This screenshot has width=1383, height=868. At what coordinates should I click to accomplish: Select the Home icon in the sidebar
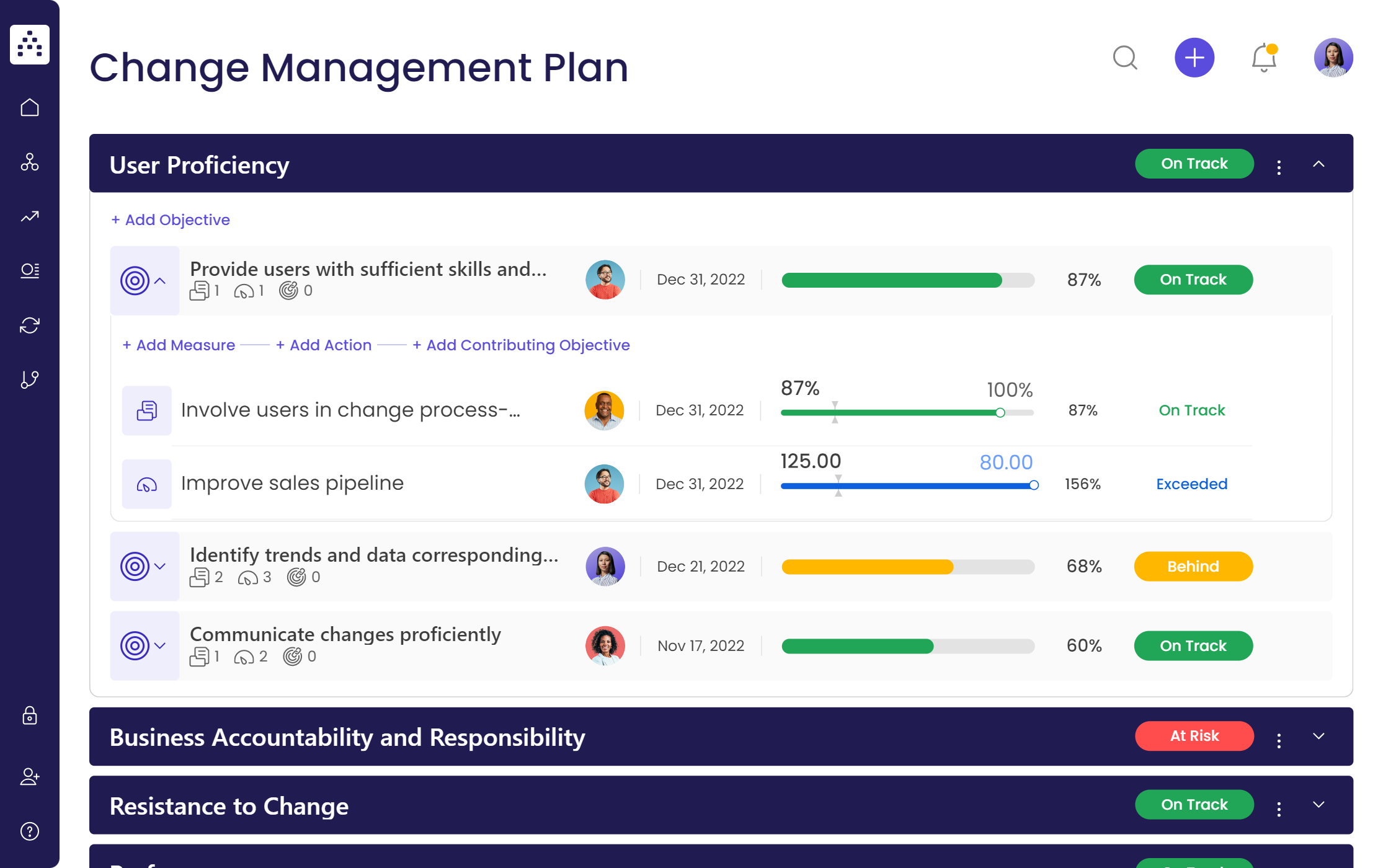pyautogui.click(x=29, y=107)
